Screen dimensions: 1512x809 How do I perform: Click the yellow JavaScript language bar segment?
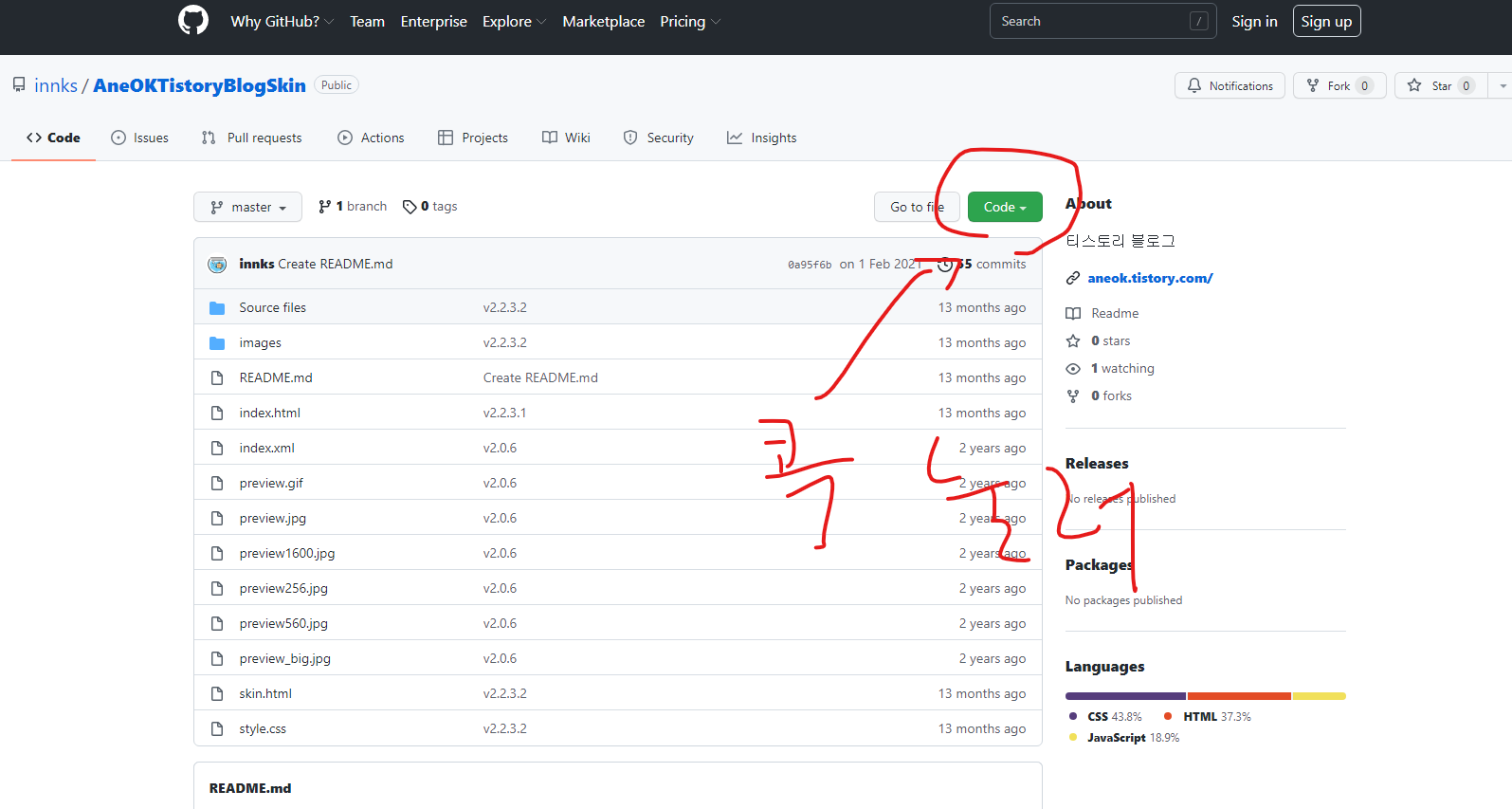(x=1320, y=696)
